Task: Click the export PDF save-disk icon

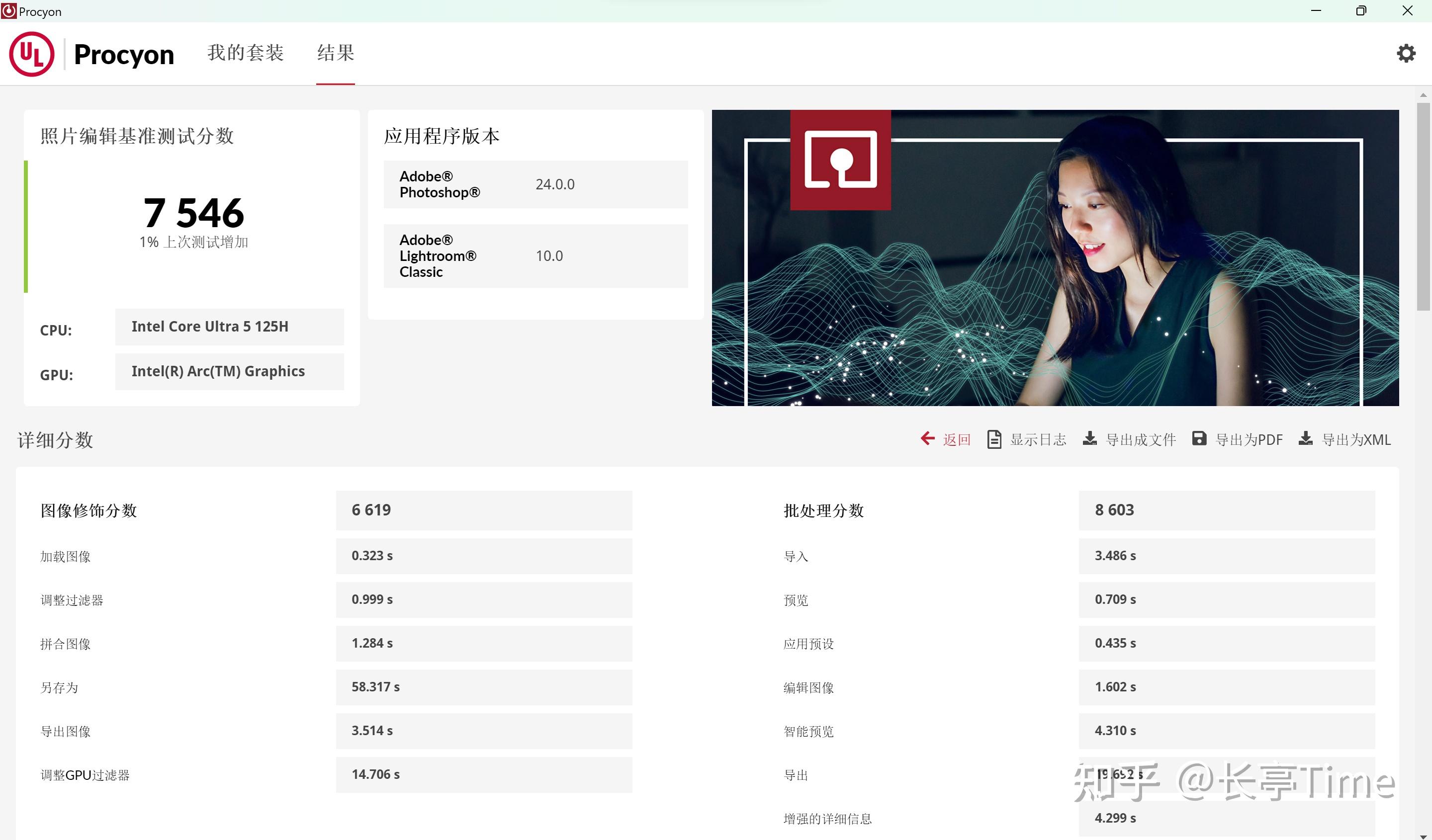Action: pyautogui.click(x=1199, y=438)
